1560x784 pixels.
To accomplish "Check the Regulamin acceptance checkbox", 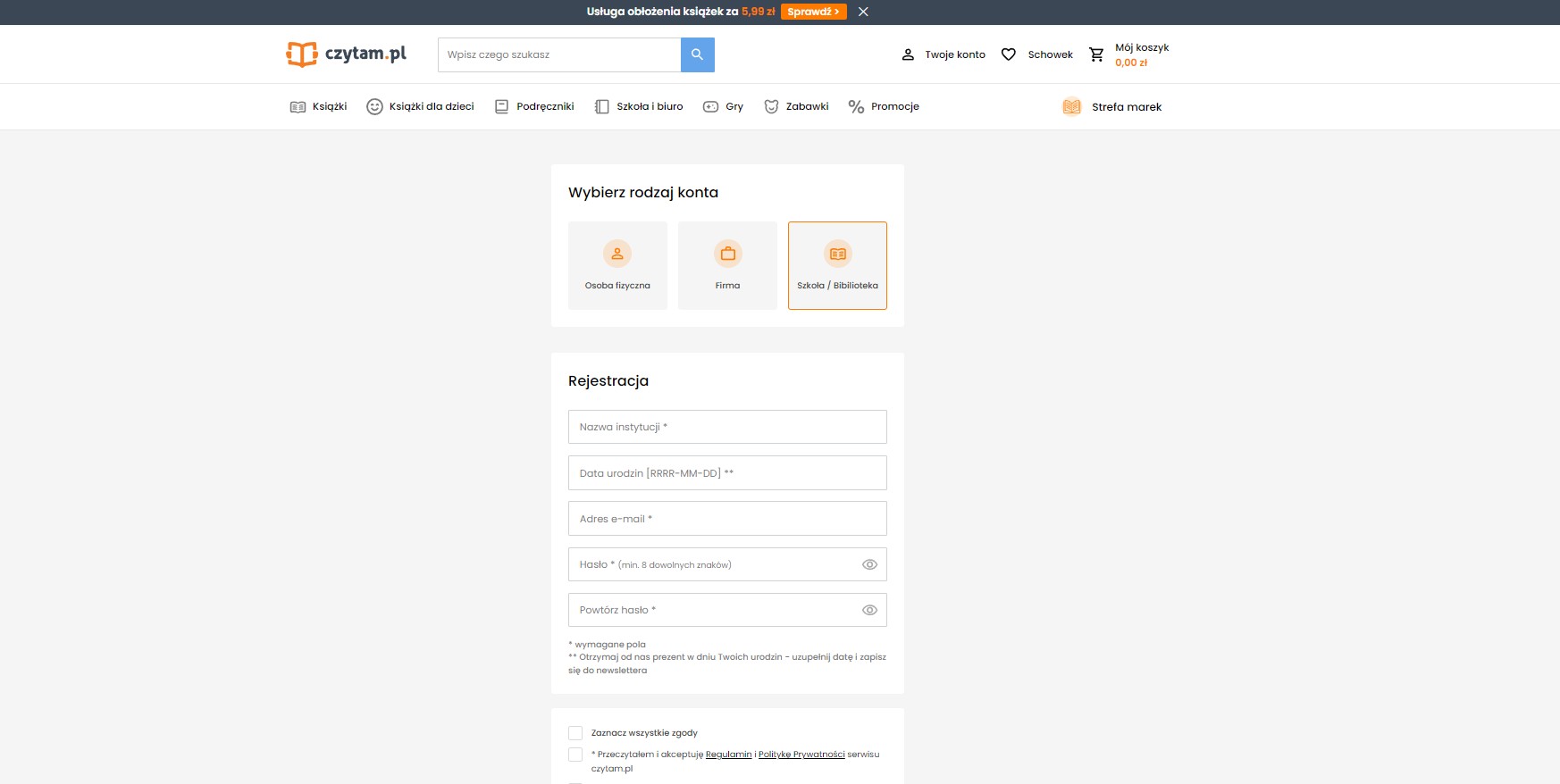I will click(x=575, y=755).
